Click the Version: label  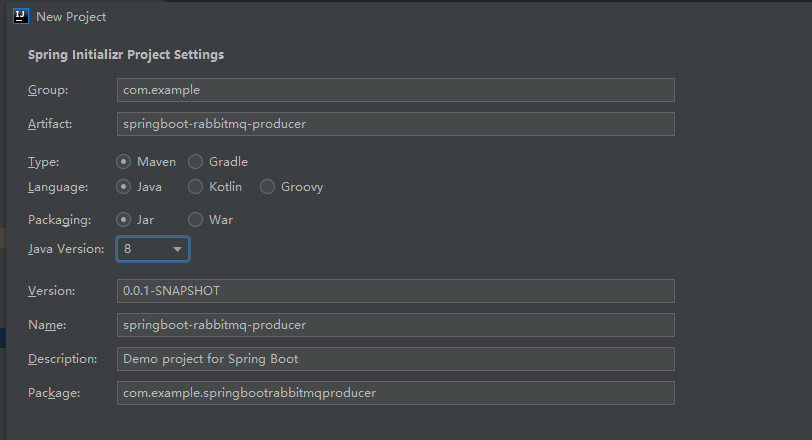tap(52, 291)
